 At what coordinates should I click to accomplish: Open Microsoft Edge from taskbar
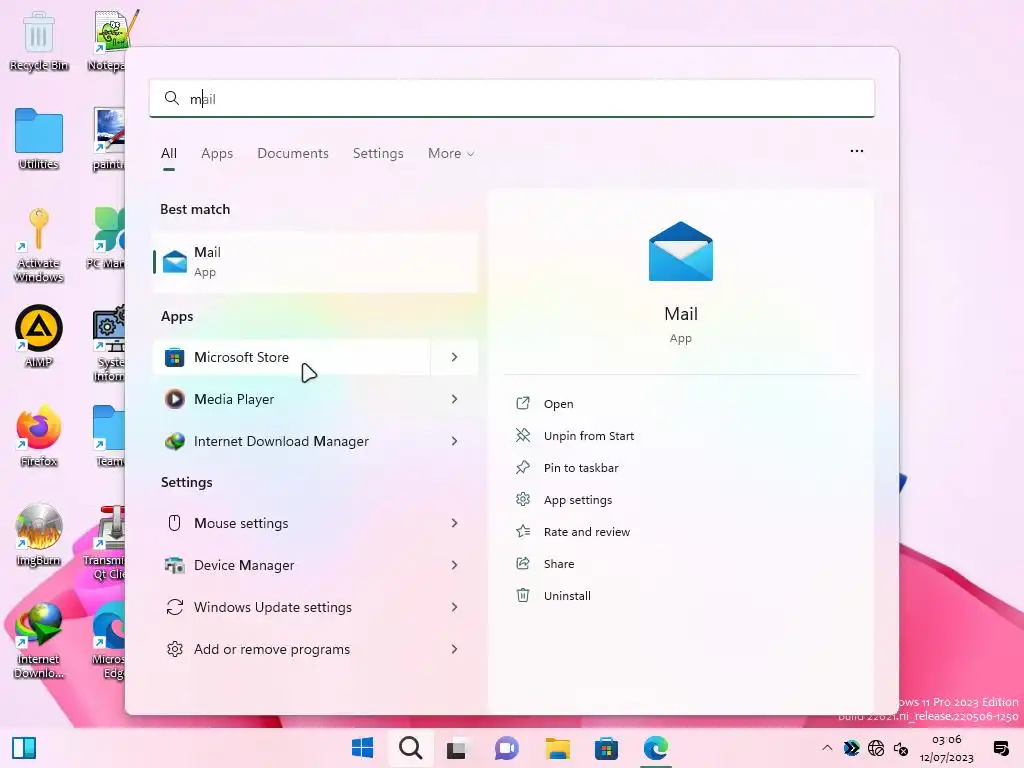pos(656,748)
